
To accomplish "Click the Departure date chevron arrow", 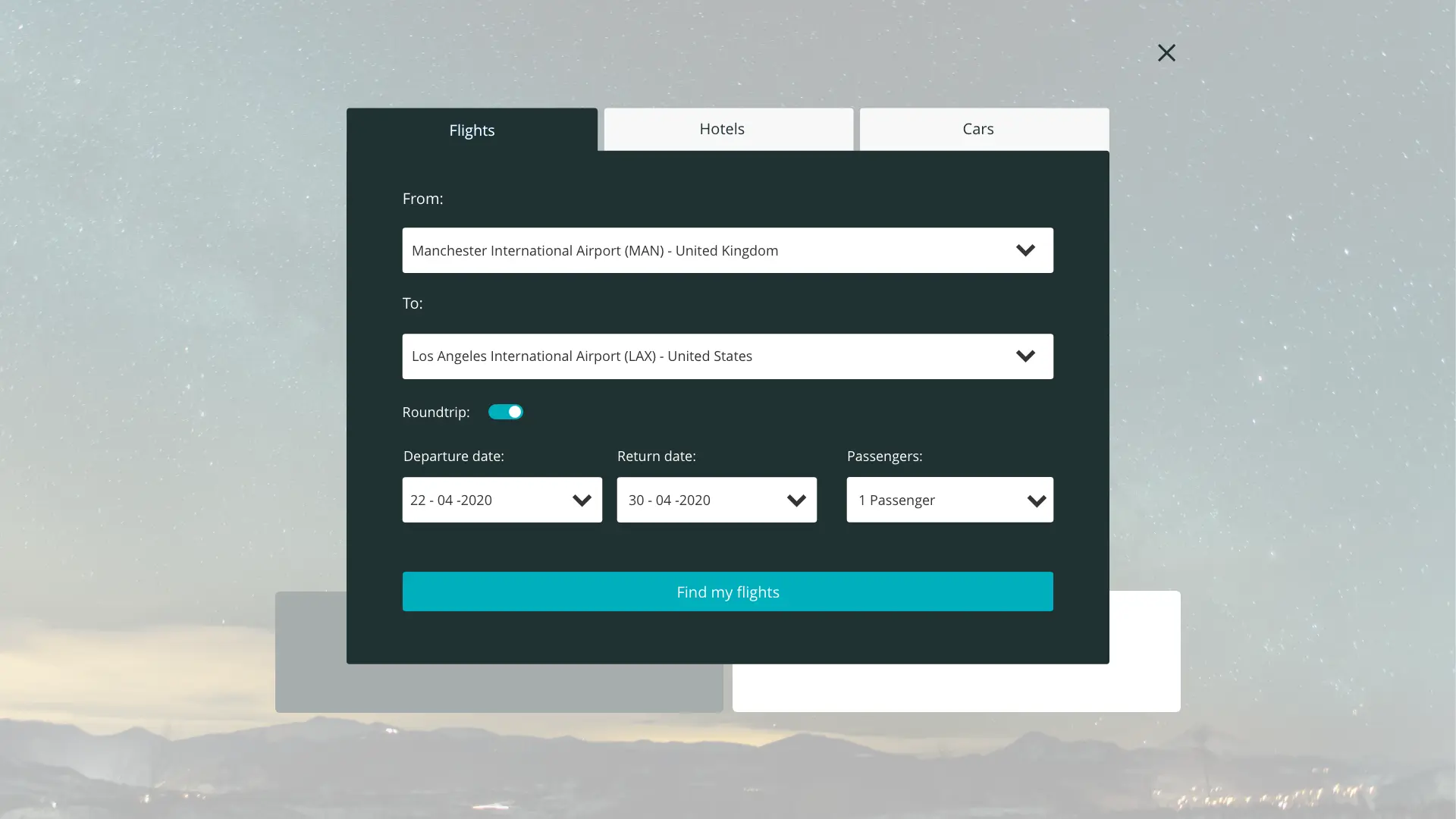I will (582, 500).
